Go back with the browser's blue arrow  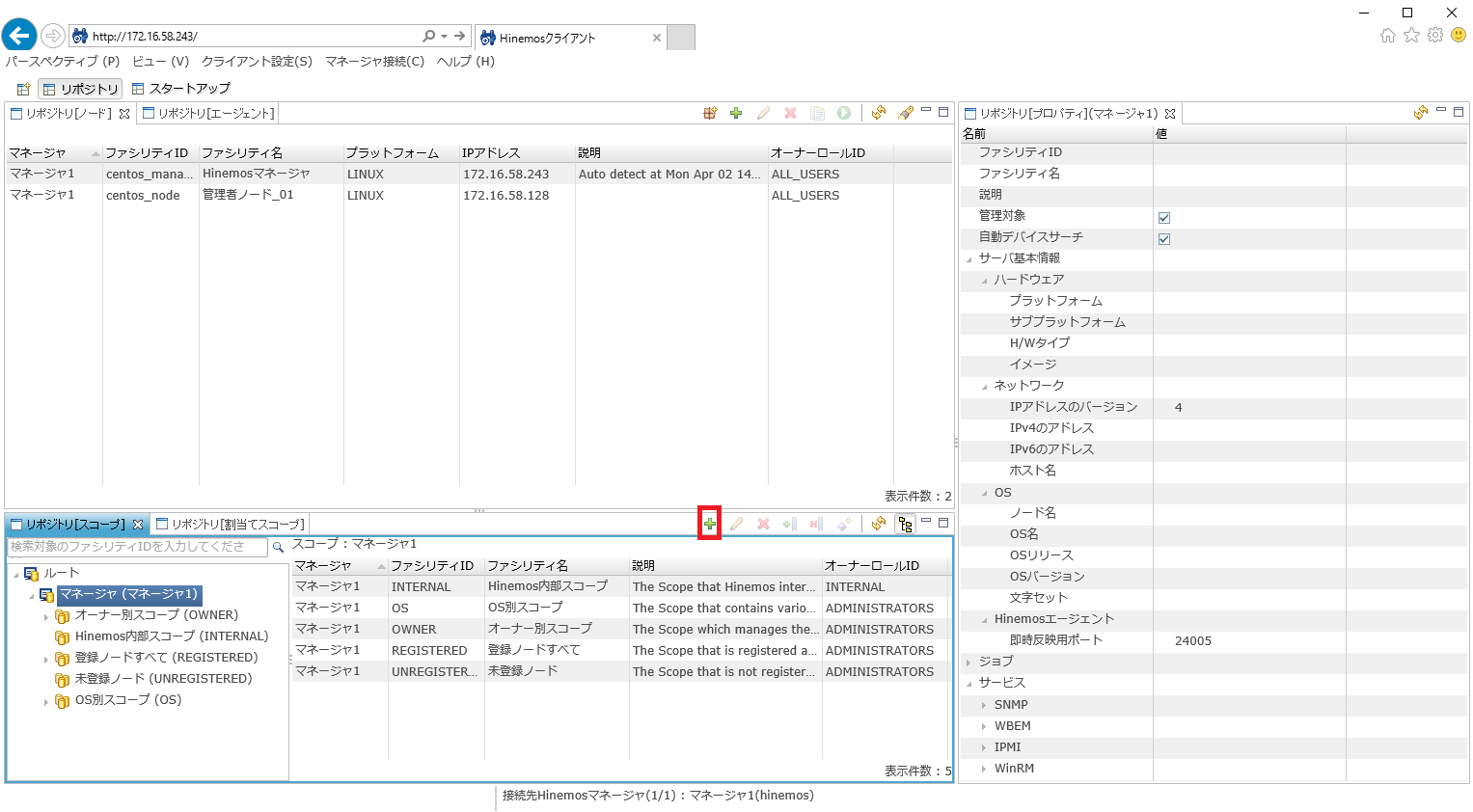pyautogui.click(x=19, y=37)
